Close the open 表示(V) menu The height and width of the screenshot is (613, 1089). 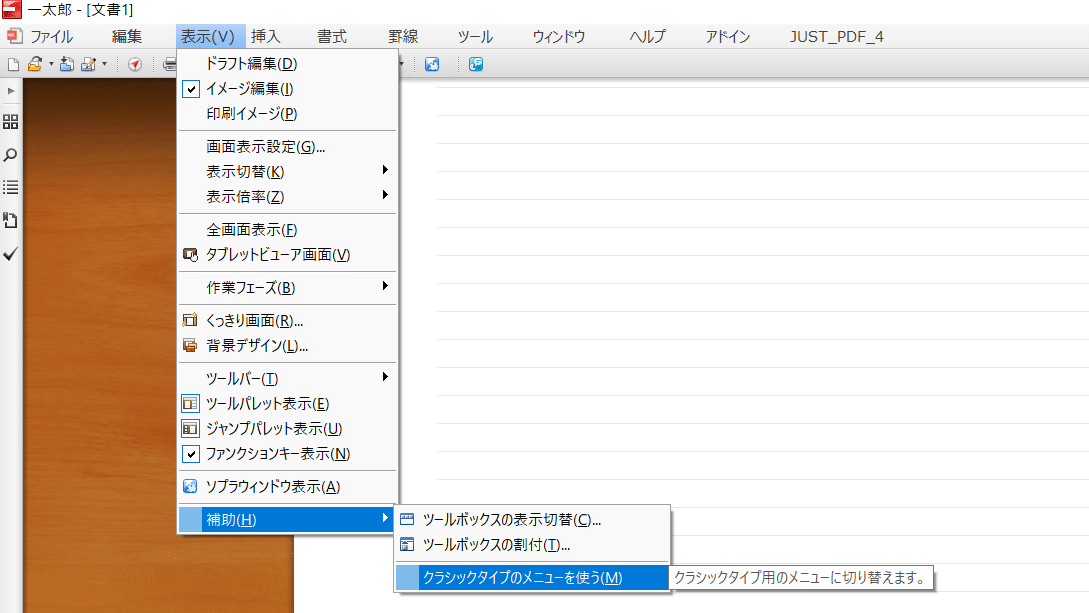(x=210, y=37)
